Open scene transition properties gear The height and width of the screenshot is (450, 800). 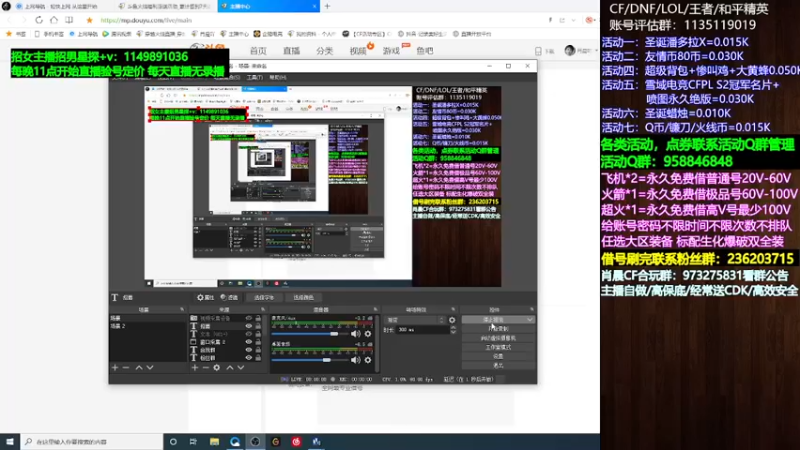pos(452,320)
